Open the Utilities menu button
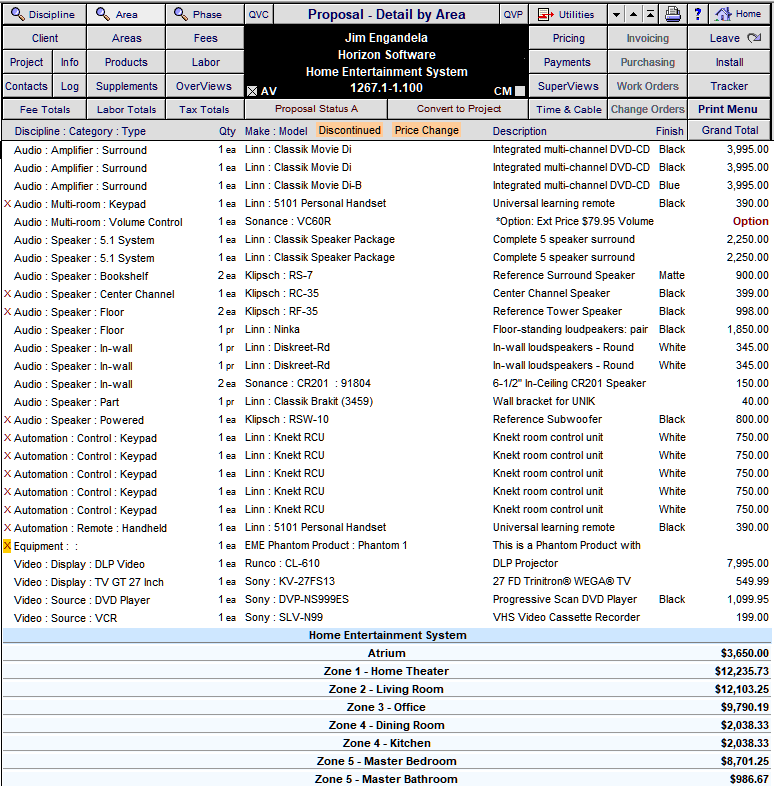774x786 pixels. (x=568, y=15)
